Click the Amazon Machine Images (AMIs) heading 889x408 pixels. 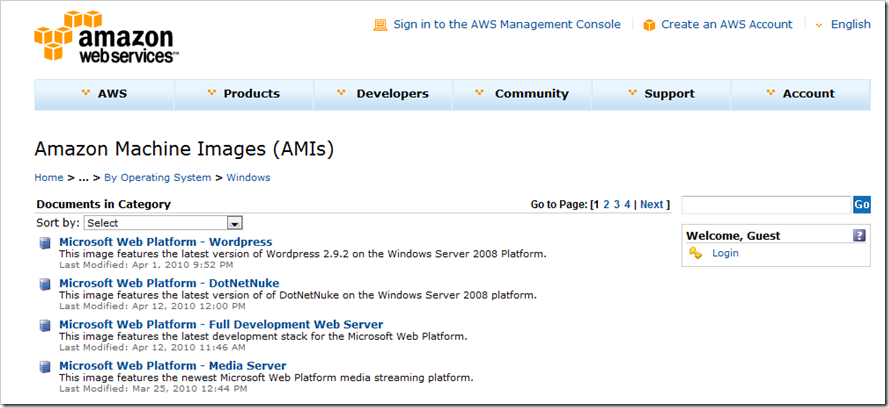click(184, 148)
